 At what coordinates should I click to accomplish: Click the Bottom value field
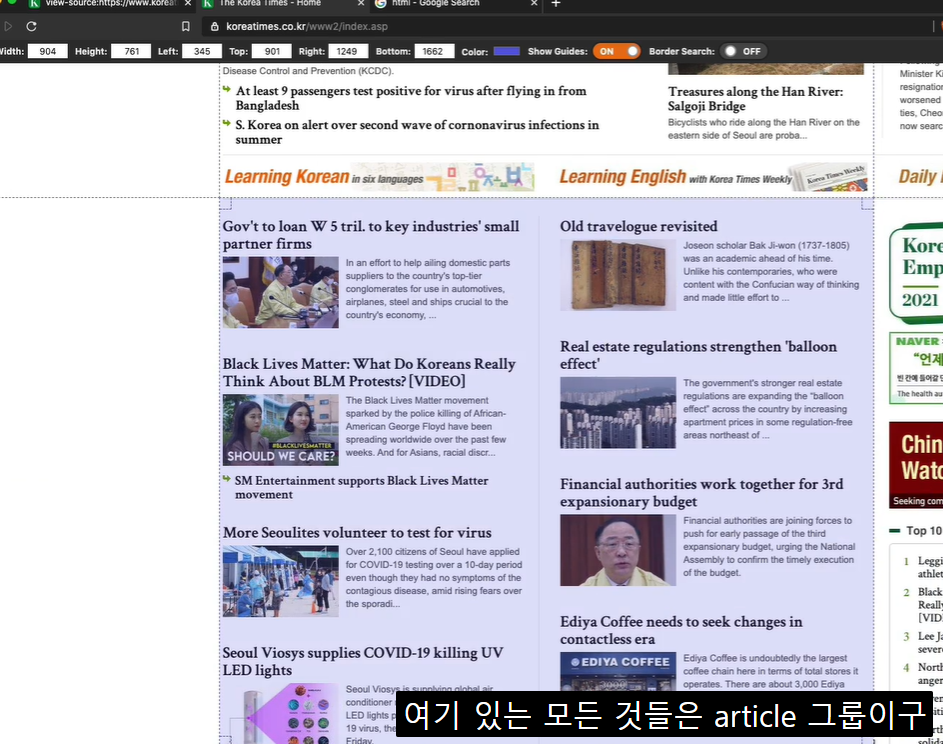point(432,51)
